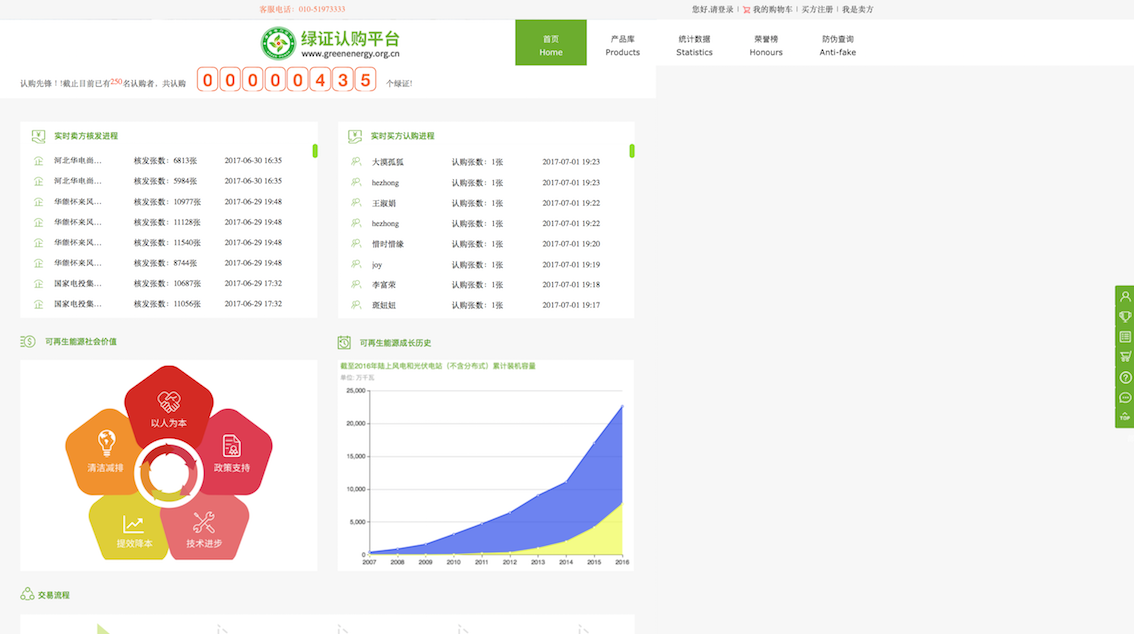Click the question mark help icon
1134x634 pixels.
click(1125, 377)
